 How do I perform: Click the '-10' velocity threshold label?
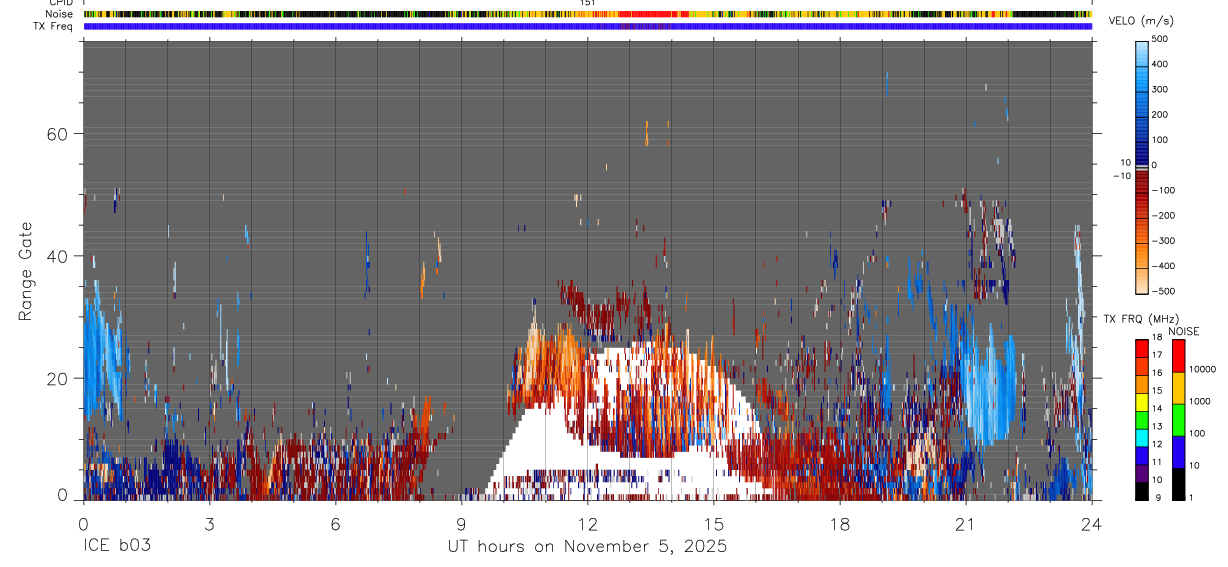pos(1121,176)
